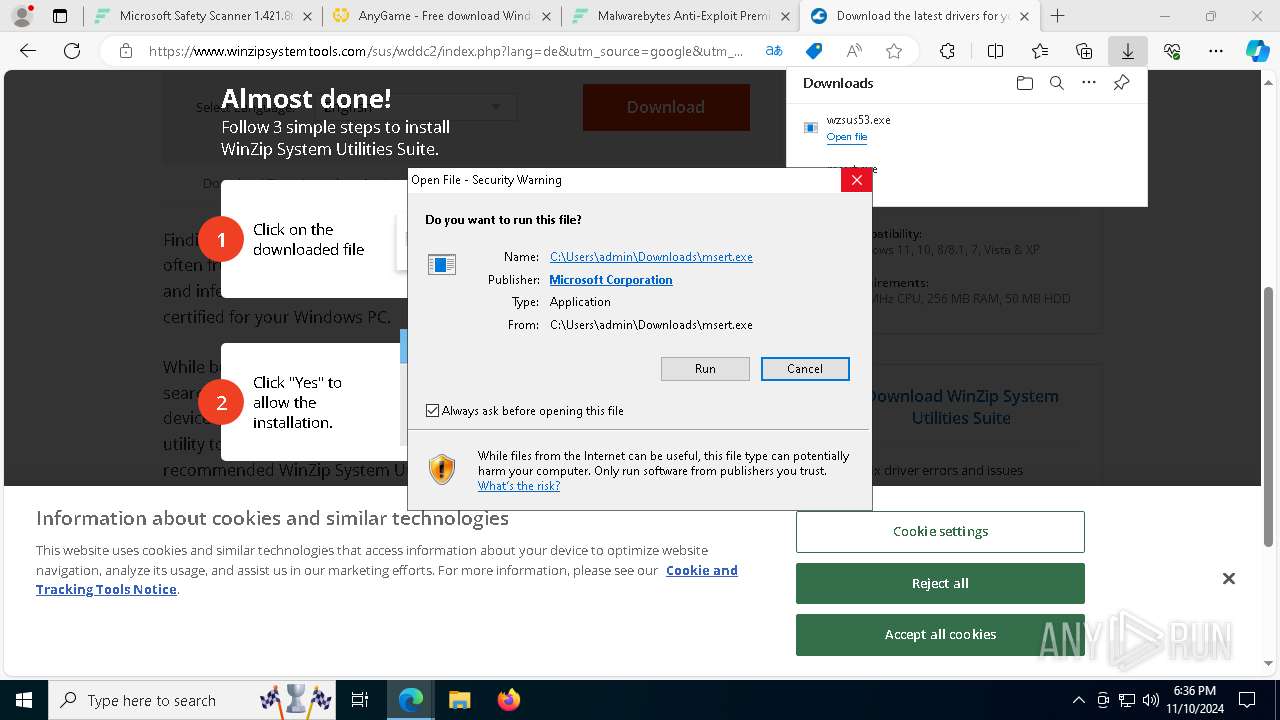Open the Extensions puzzle icon

pyautogui.click(x=947, y=51)
